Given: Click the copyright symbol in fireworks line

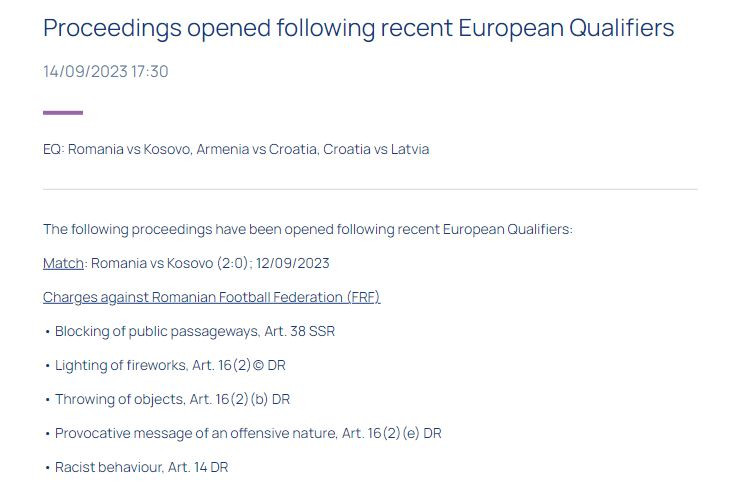Looking at the screenshot, I should 258,365.
